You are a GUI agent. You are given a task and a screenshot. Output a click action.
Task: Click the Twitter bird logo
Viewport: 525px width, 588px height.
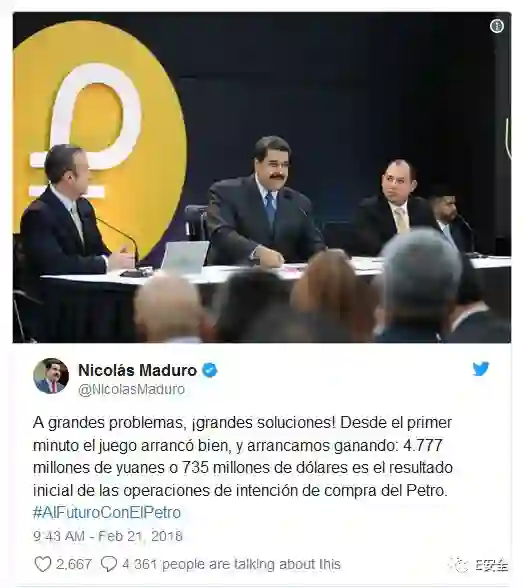click(x=480, y=369)
